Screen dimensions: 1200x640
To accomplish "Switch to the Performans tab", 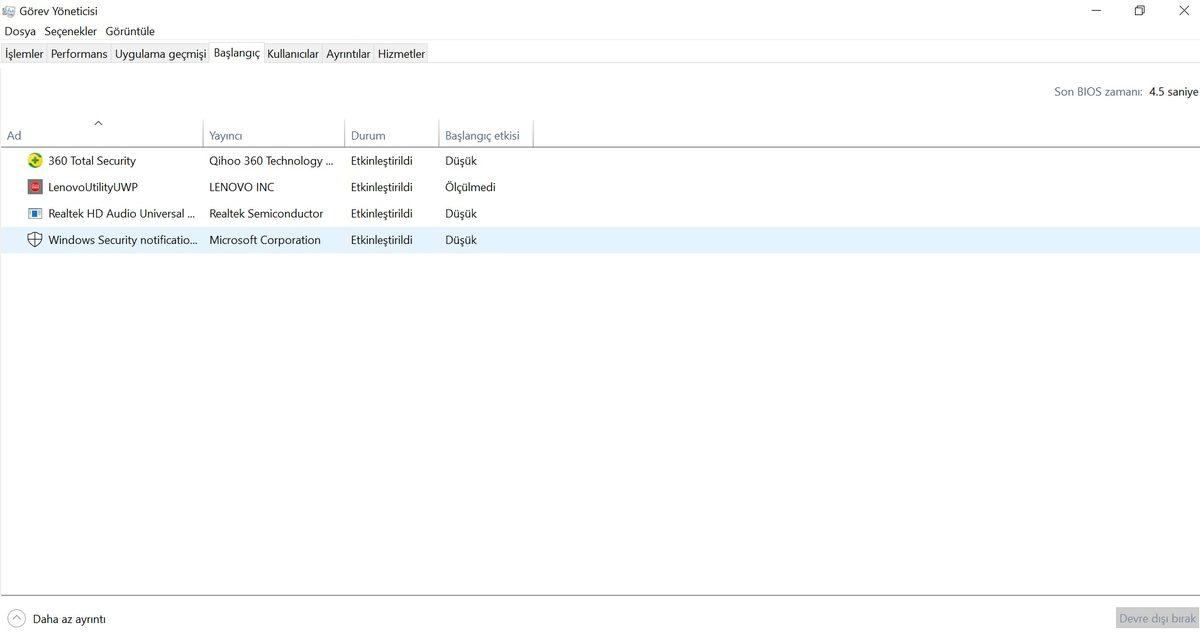I will click(x=79, y=54).
